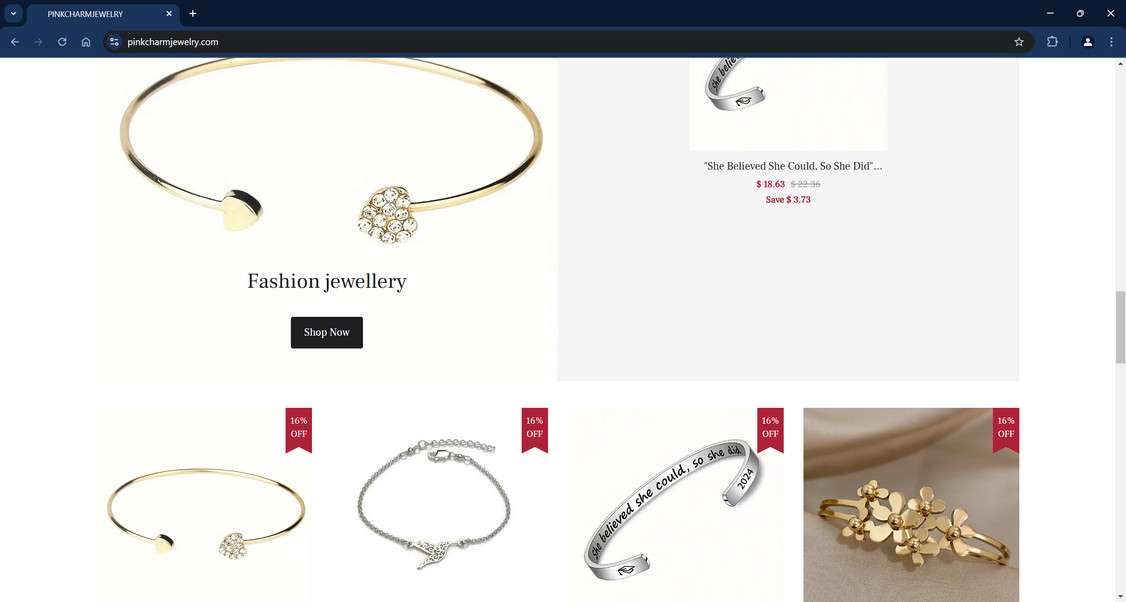Viewport: 1126px width, 602px height.
Task: Open new tab with plus button
Action: 192,14
